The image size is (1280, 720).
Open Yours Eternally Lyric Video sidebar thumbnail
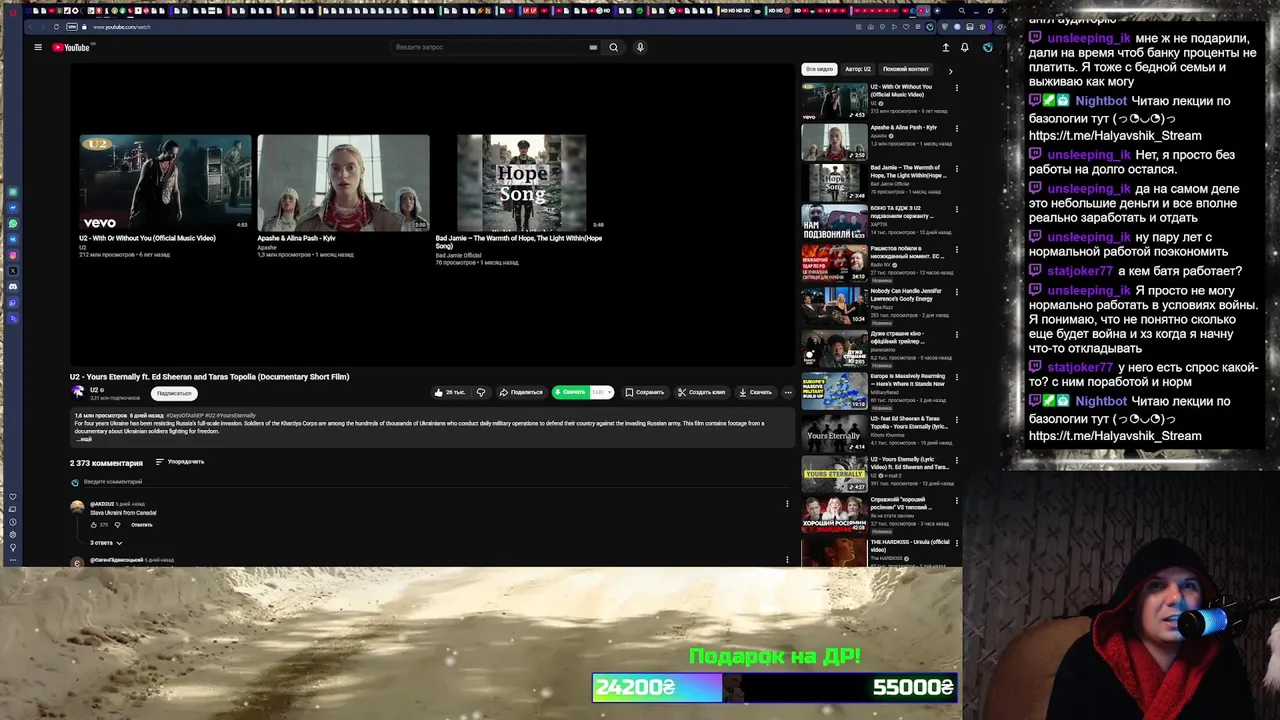[x=834, y=472]
